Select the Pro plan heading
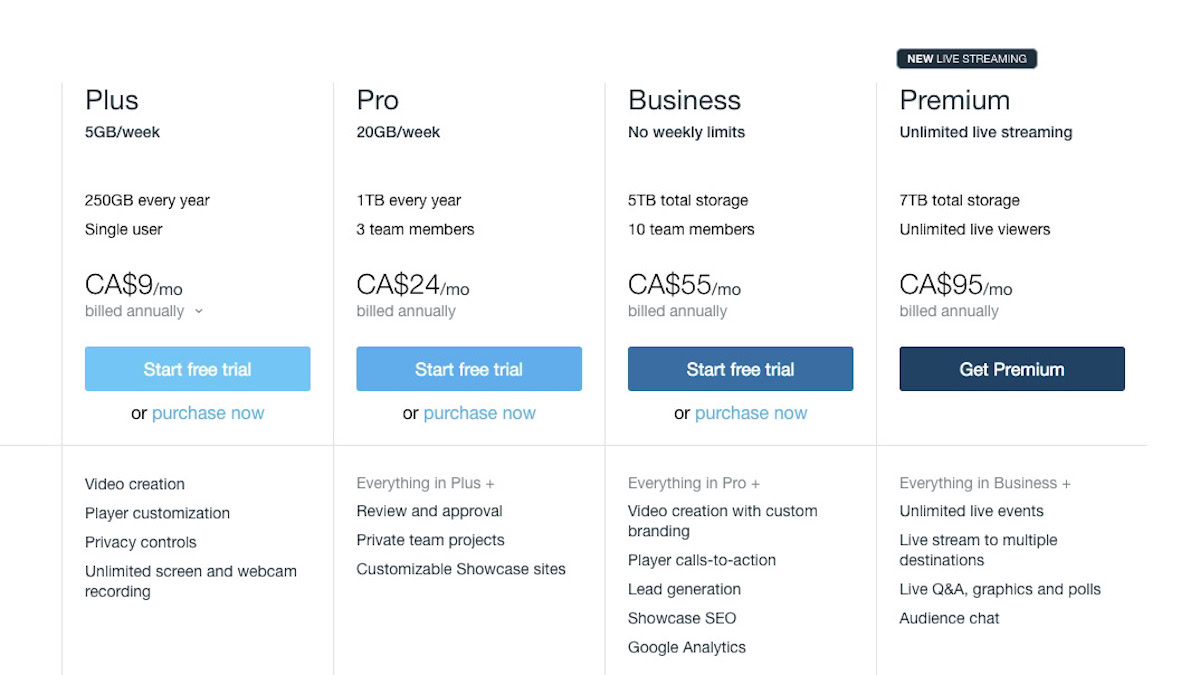The width and height of the screenshot is (1200, 675). [378, 100]
